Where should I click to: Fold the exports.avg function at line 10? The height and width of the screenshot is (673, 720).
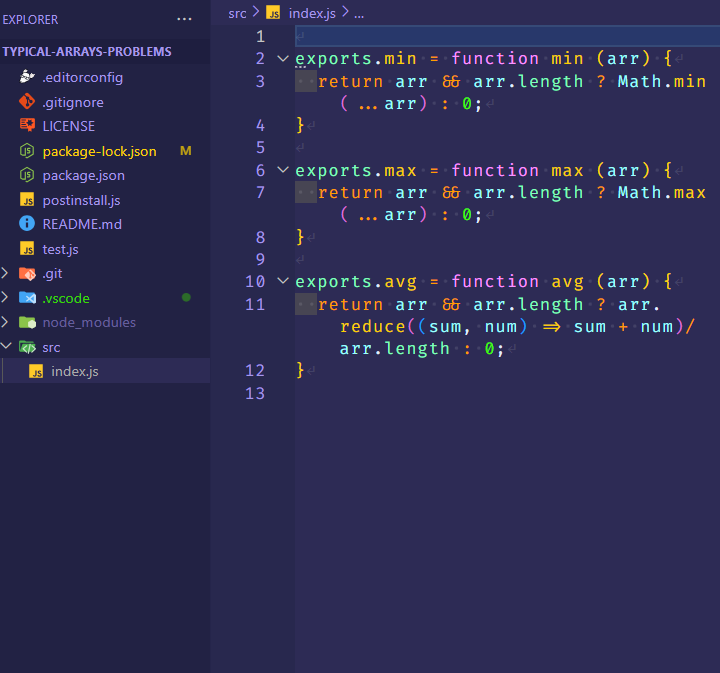pos(283,280)
